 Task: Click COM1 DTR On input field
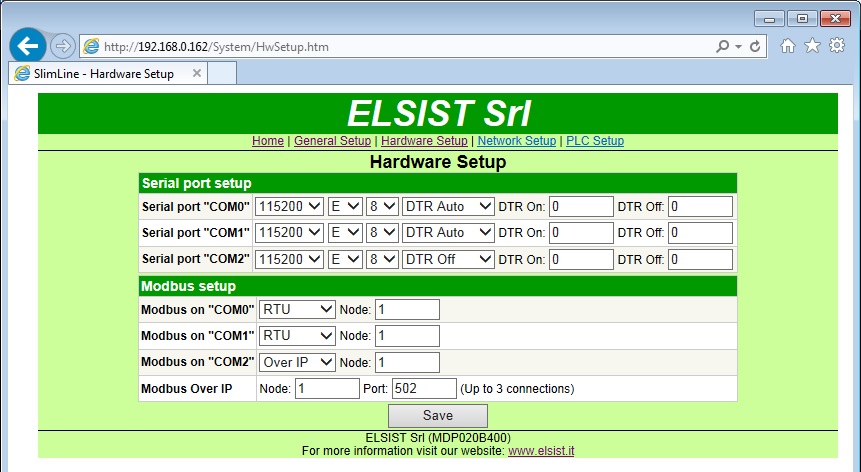[x=581, y=233]
